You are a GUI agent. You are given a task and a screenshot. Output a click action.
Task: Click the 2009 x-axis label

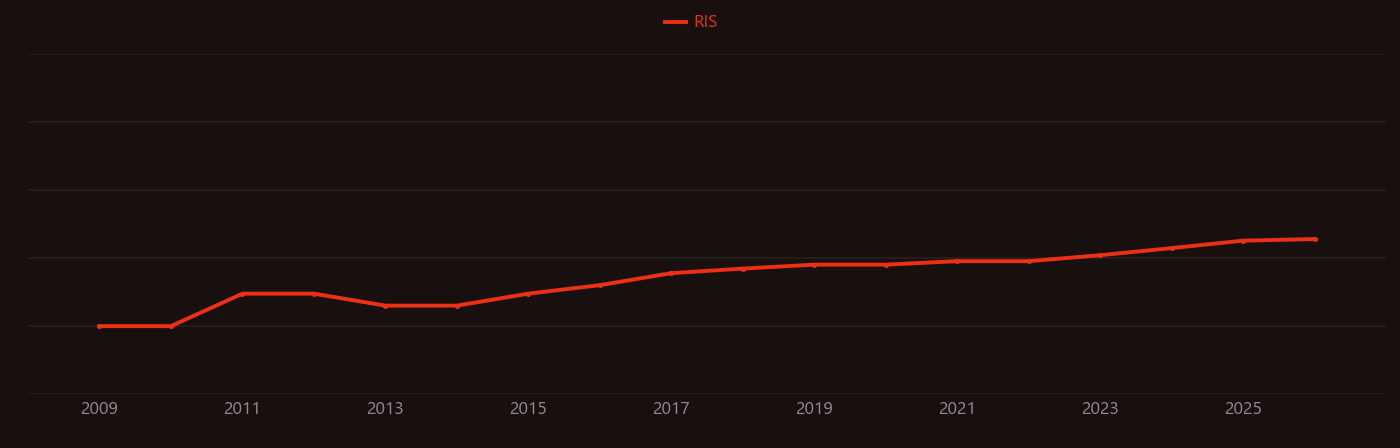[99, 409]
